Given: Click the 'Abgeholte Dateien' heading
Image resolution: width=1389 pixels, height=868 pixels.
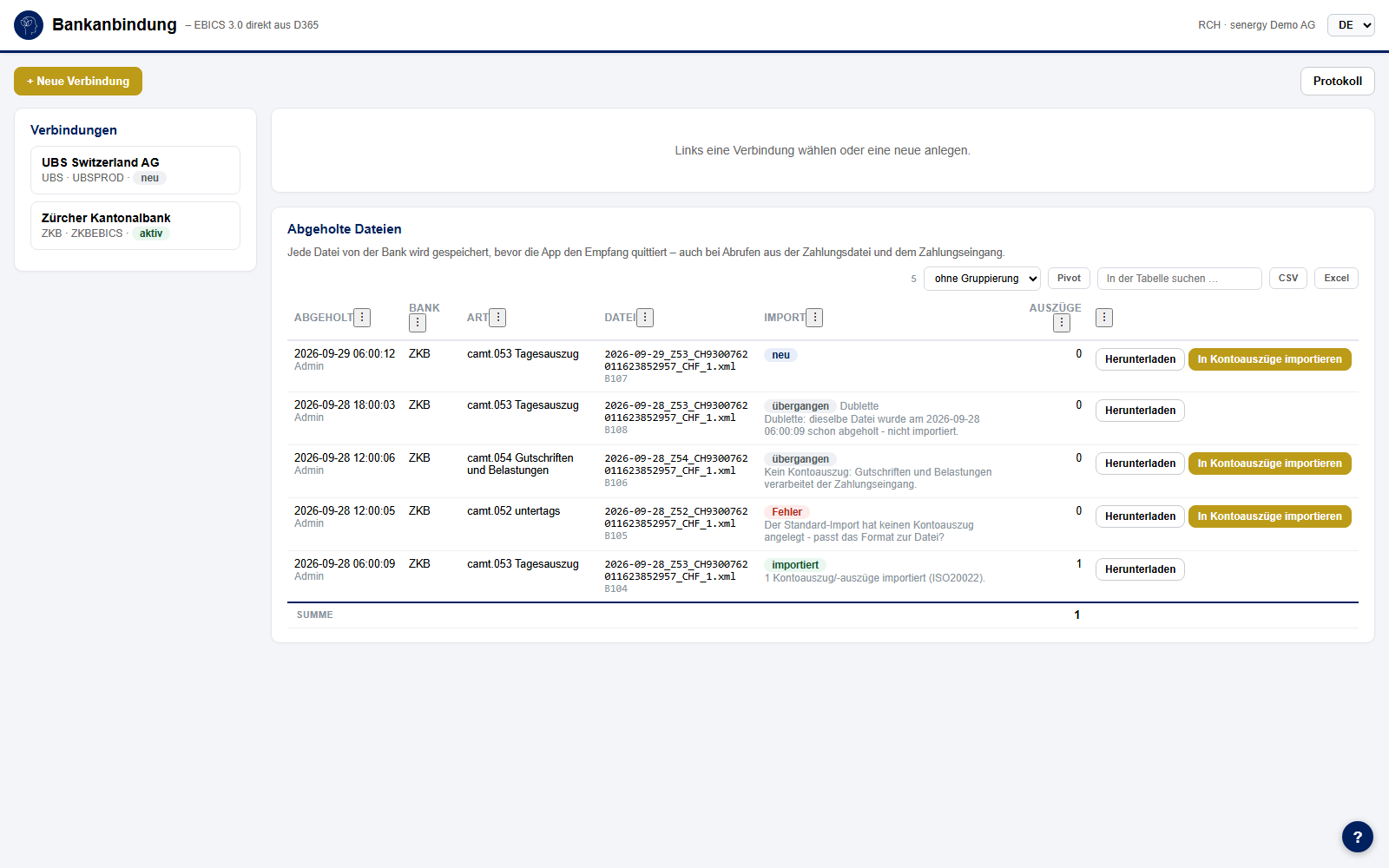Looking at the screenshot, I should 345,229.
